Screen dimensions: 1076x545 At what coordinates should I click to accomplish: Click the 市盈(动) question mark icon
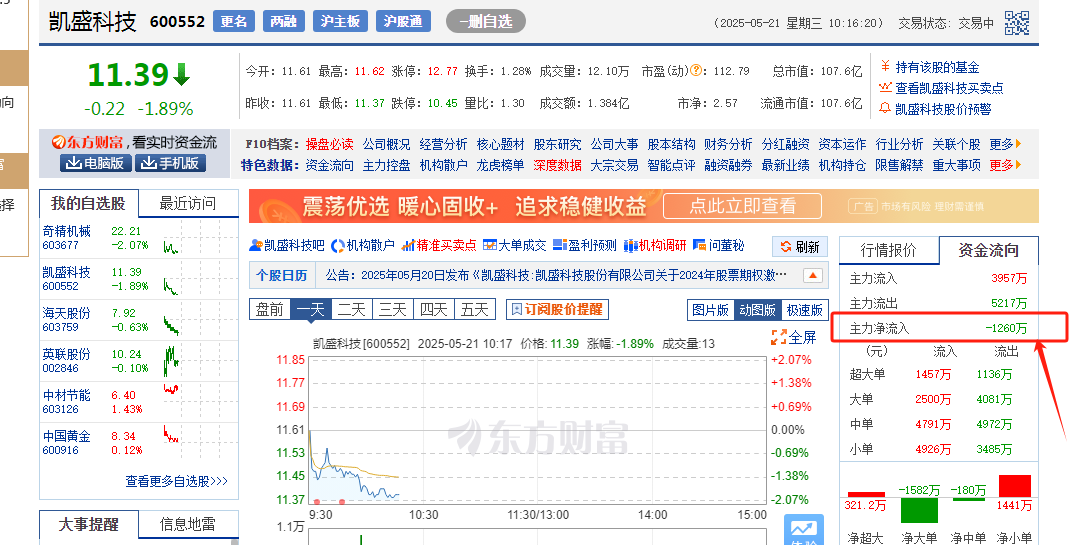pos(697,71)
